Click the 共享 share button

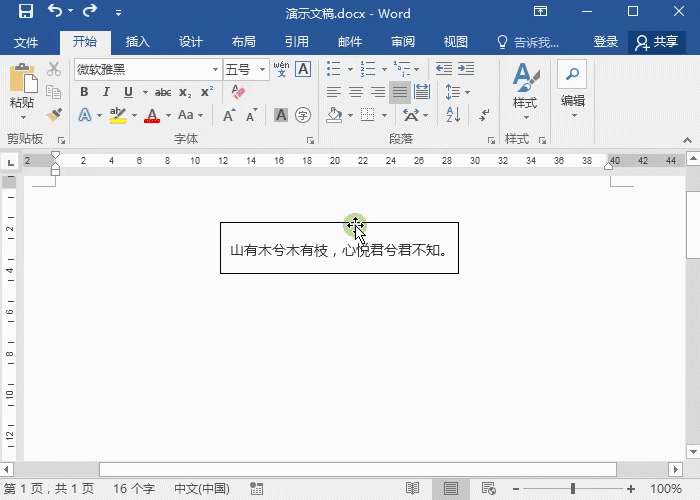click(x=657, y=42)
